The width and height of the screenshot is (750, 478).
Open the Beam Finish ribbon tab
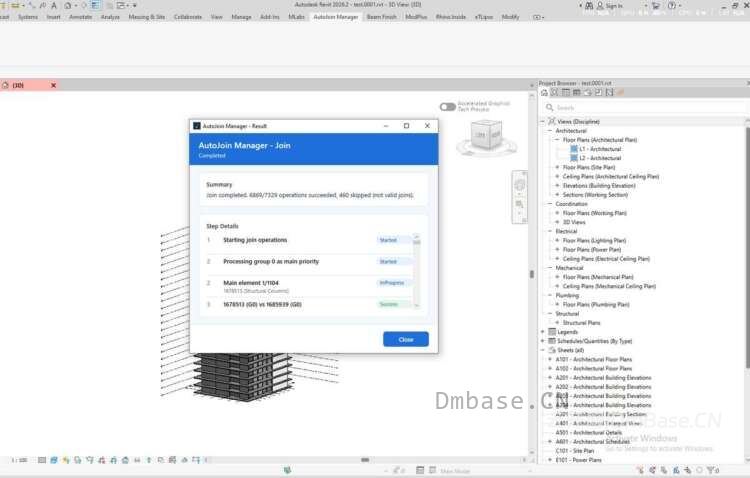pyautogui.click(x=381, y=17)
